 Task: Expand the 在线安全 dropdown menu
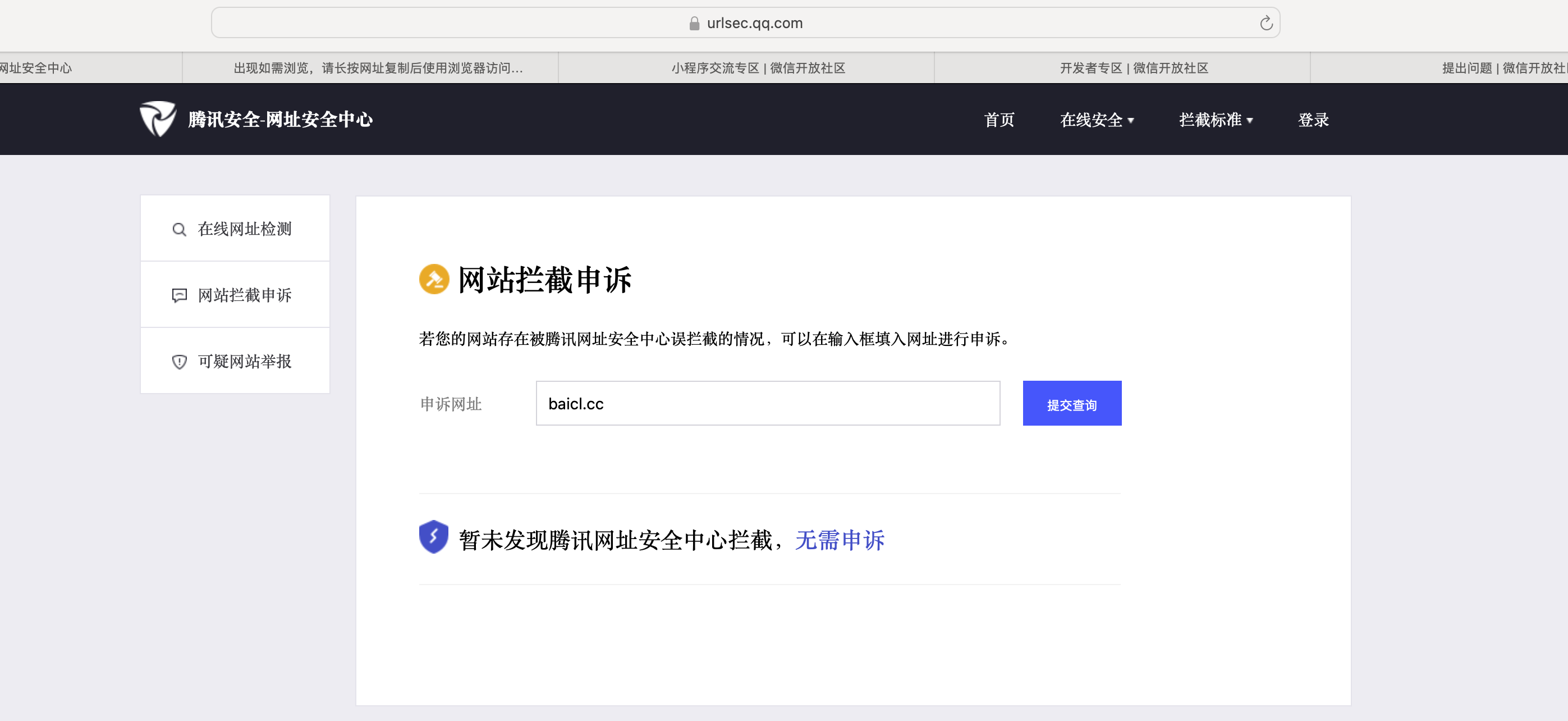point(1096,120)
